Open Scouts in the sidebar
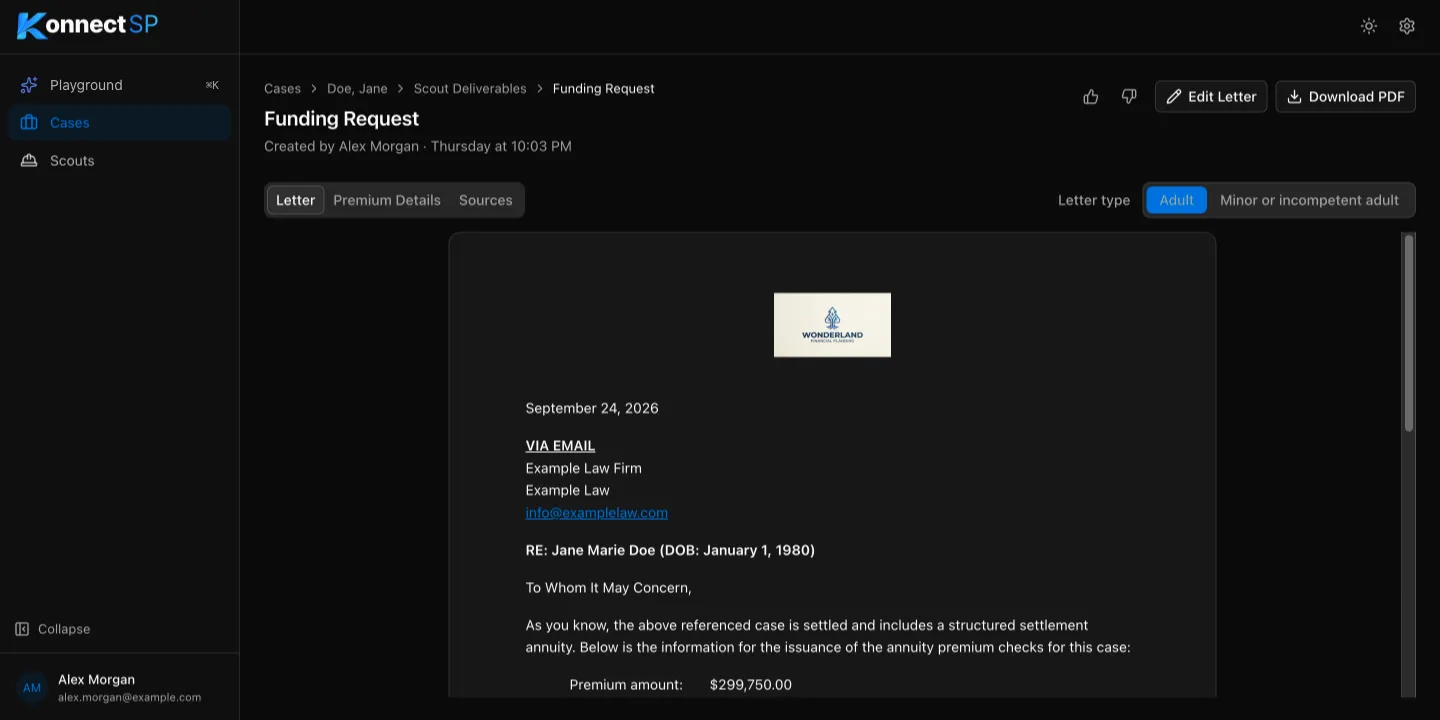 [x=120, y=161]
